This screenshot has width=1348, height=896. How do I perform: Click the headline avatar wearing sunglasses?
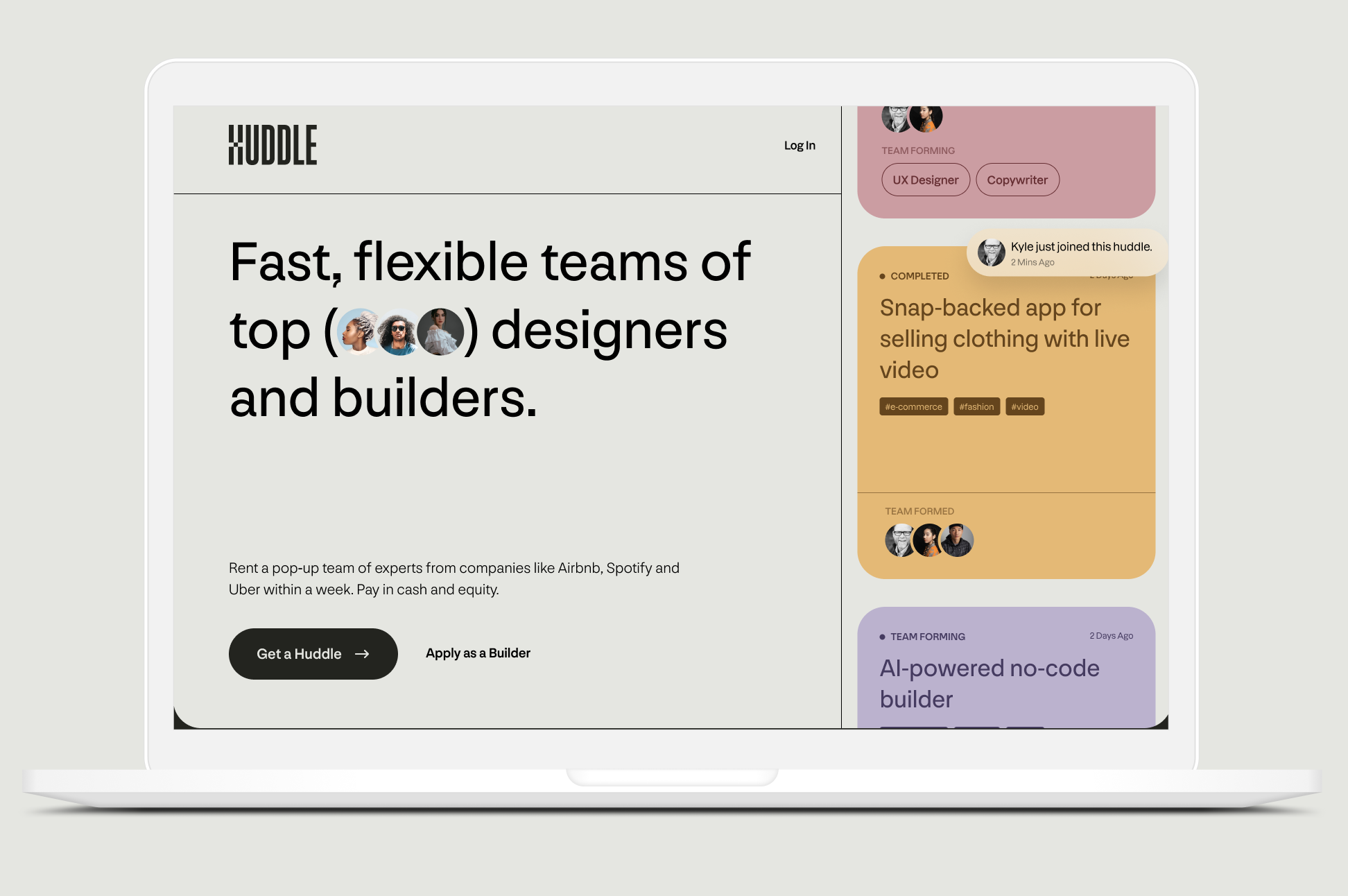point(399,331)
